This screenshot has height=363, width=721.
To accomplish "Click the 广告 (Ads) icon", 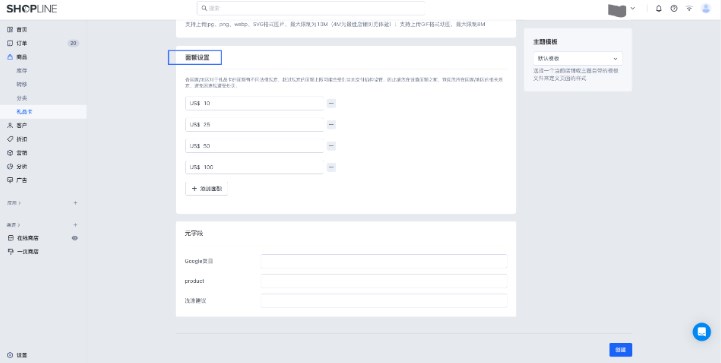I will point(10,180).
